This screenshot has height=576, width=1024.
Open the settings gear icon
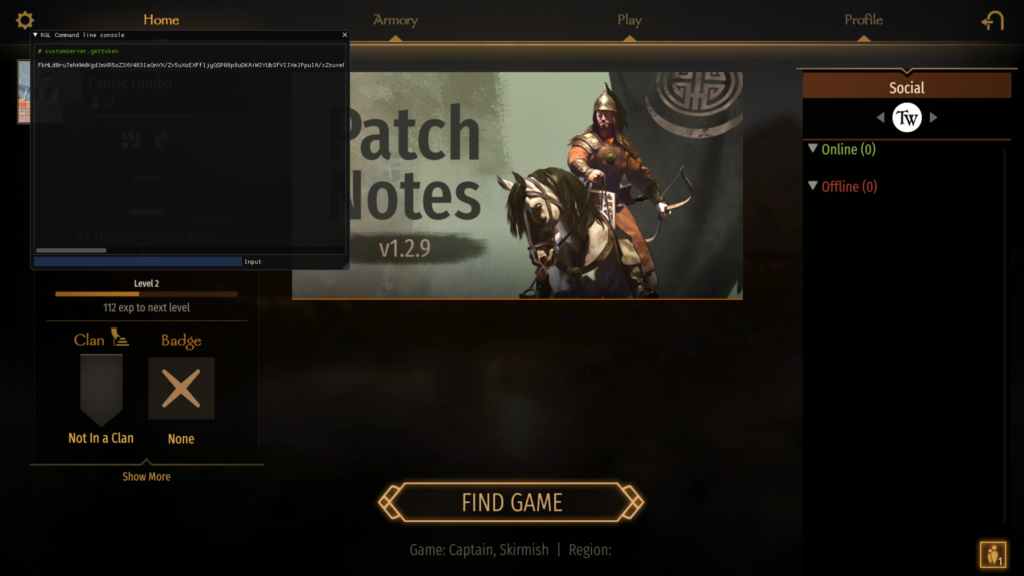pyautogui.click(x=25, y=20)
